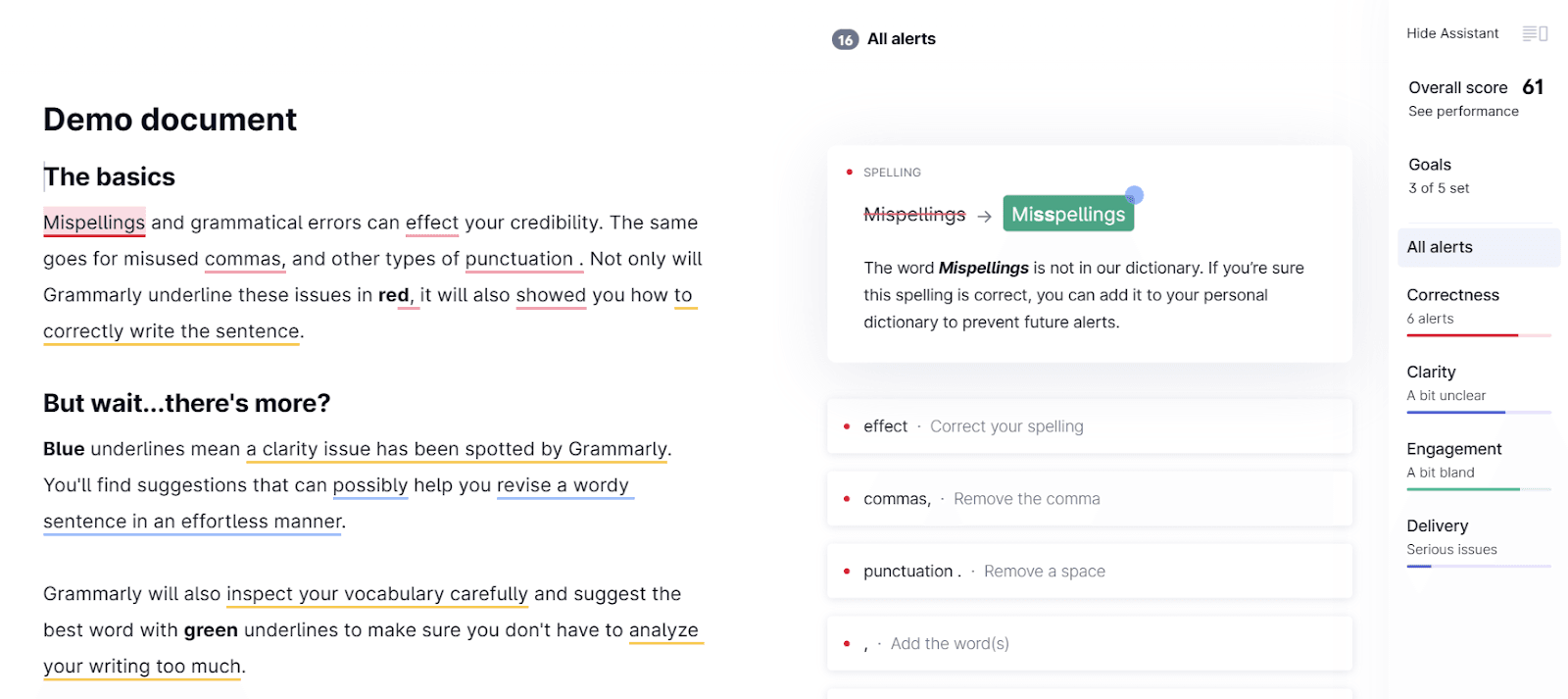Expand the Add the word(s) alert

[x=1088, y=644]
